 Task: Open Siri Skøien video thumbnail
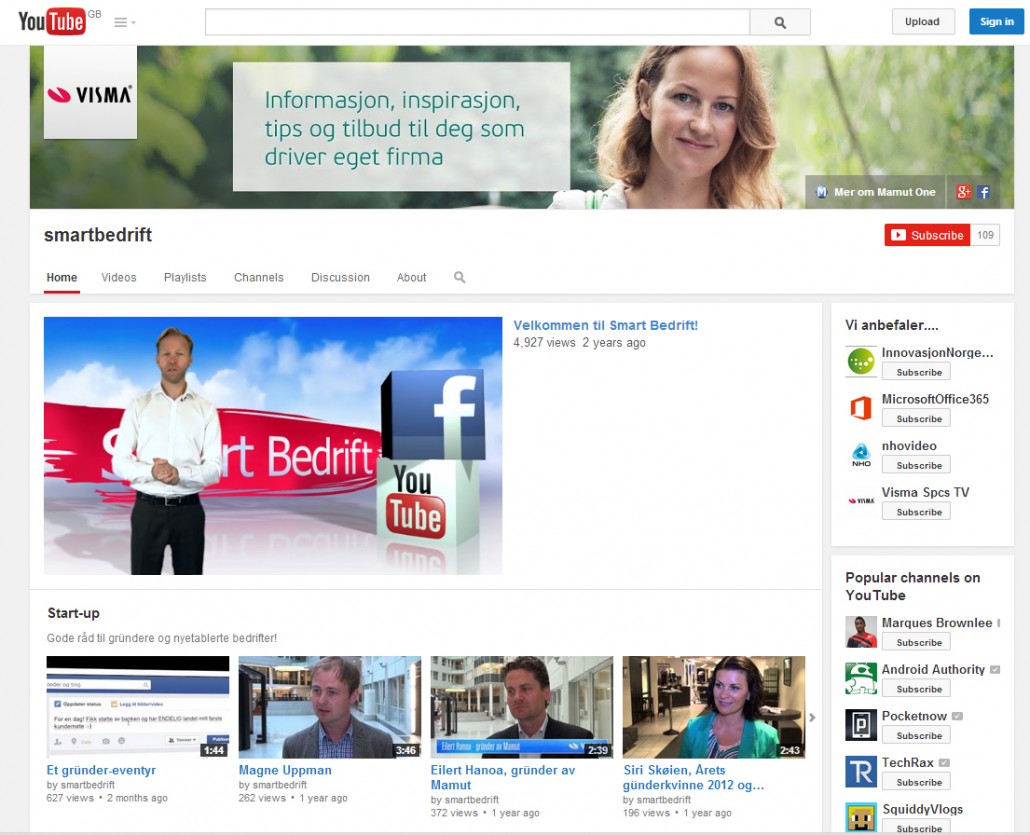714,707
